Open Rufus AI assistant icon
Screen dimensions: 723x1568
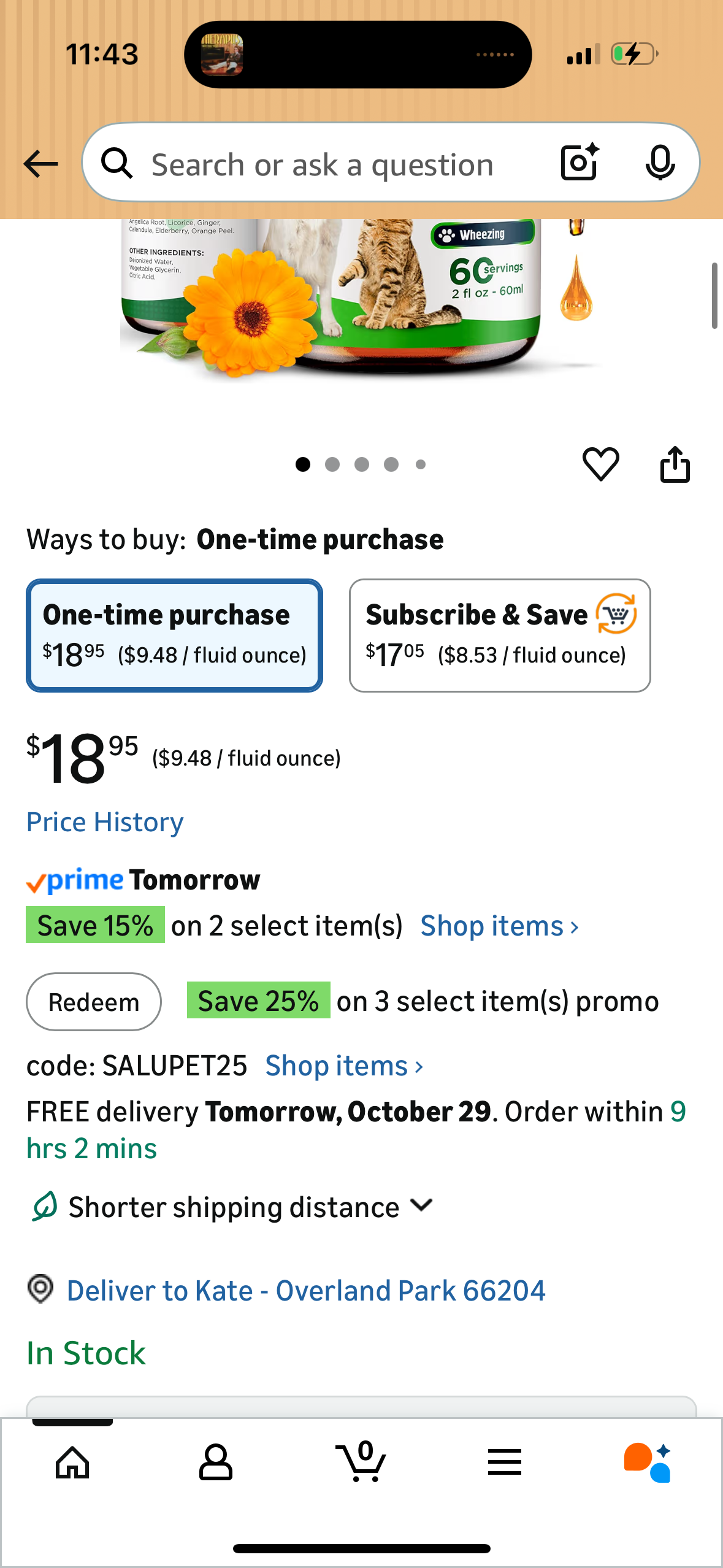[648, 1462]
